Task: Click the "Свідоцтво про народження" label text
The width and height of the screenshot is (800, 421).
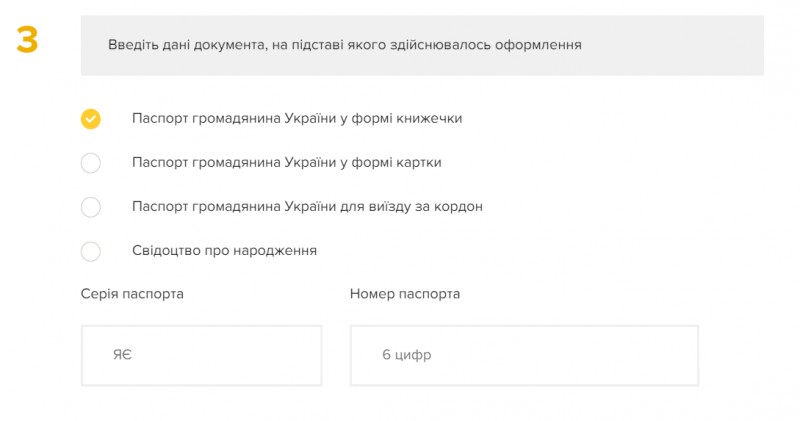Action: 224,250
